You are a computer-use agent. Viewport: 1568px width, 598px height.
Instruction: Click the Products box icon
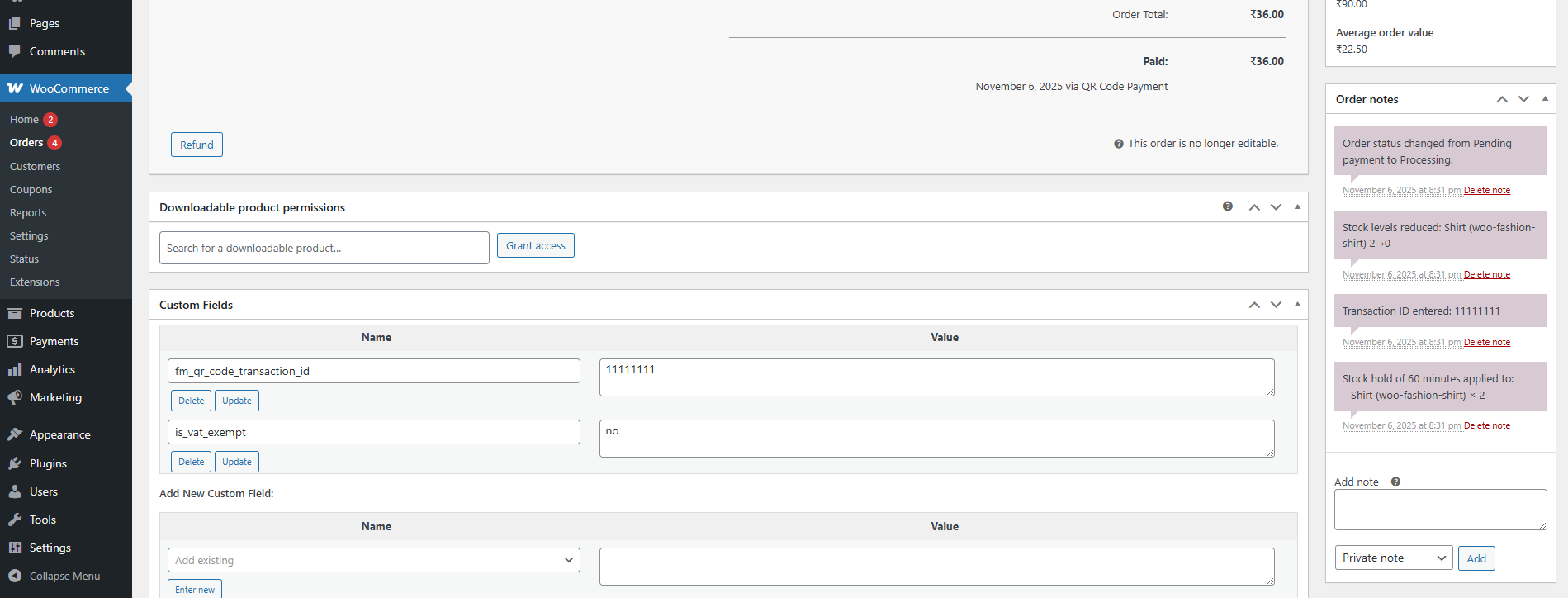pos(15,313)
